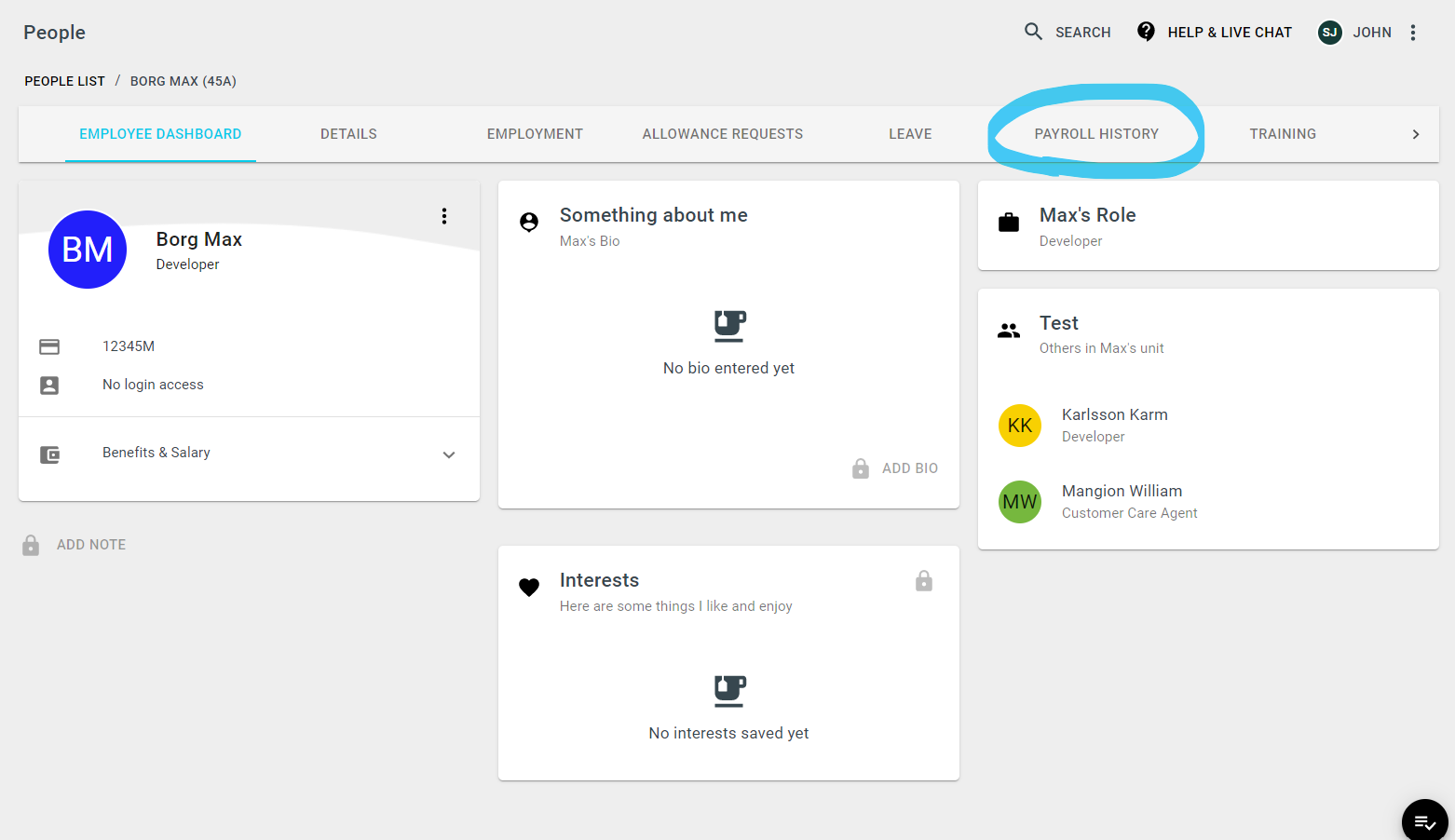
Task: Open Borg Max card options menu
Action: point(444,216)
